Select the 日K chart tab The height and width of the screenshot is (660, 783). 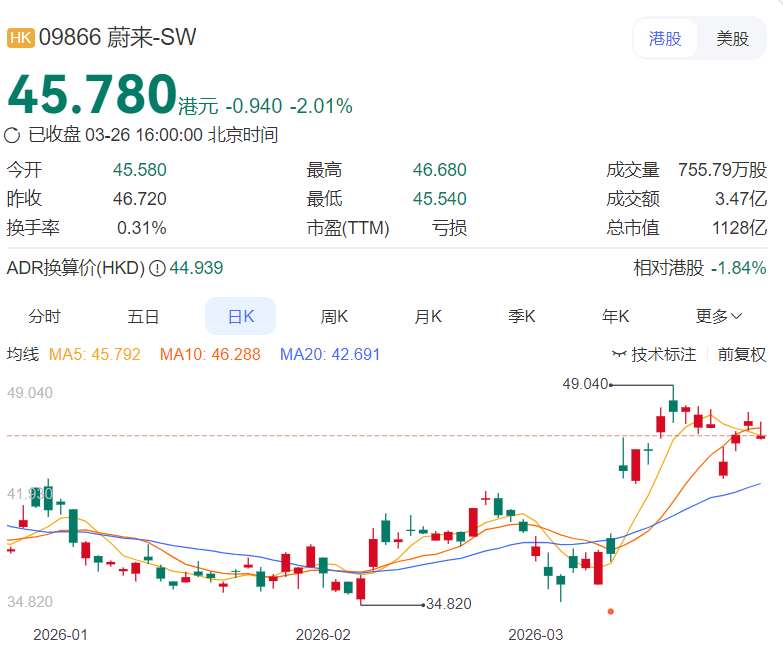click(241, 317)
